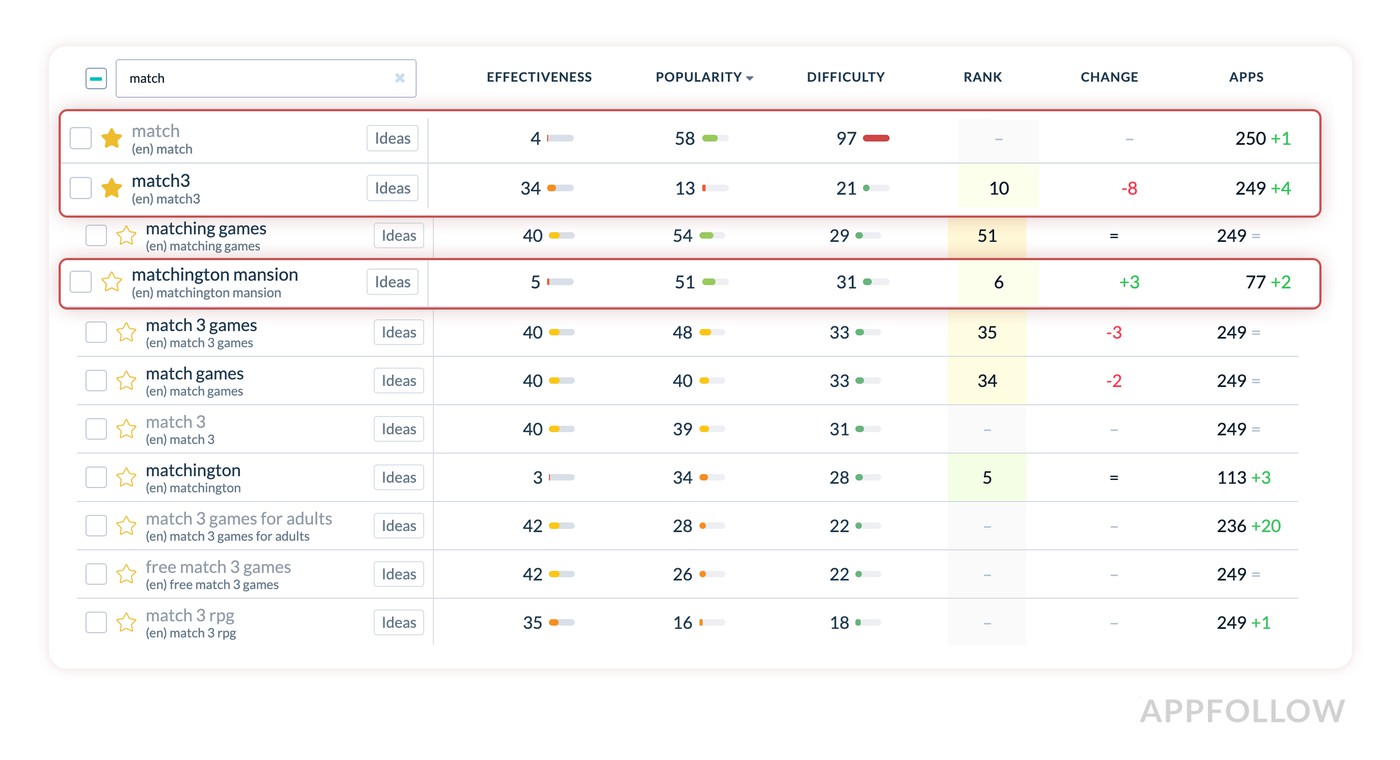Screen dimensions: 1400x760
Task: Open Ideas for 'match 3 games for adults'
Action: pyautogui.click(x=398, y=526)
